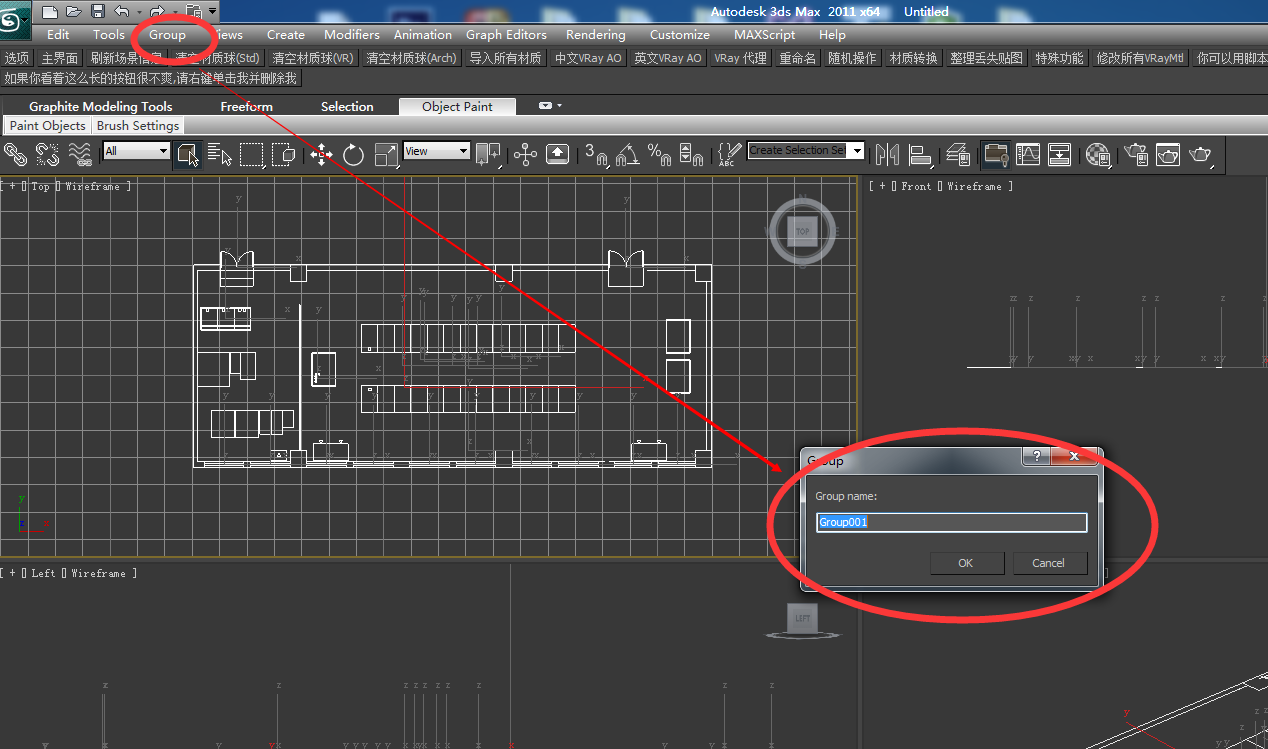
Task: Toggle the Percent Snap button
Action: [x=659, y=154]
